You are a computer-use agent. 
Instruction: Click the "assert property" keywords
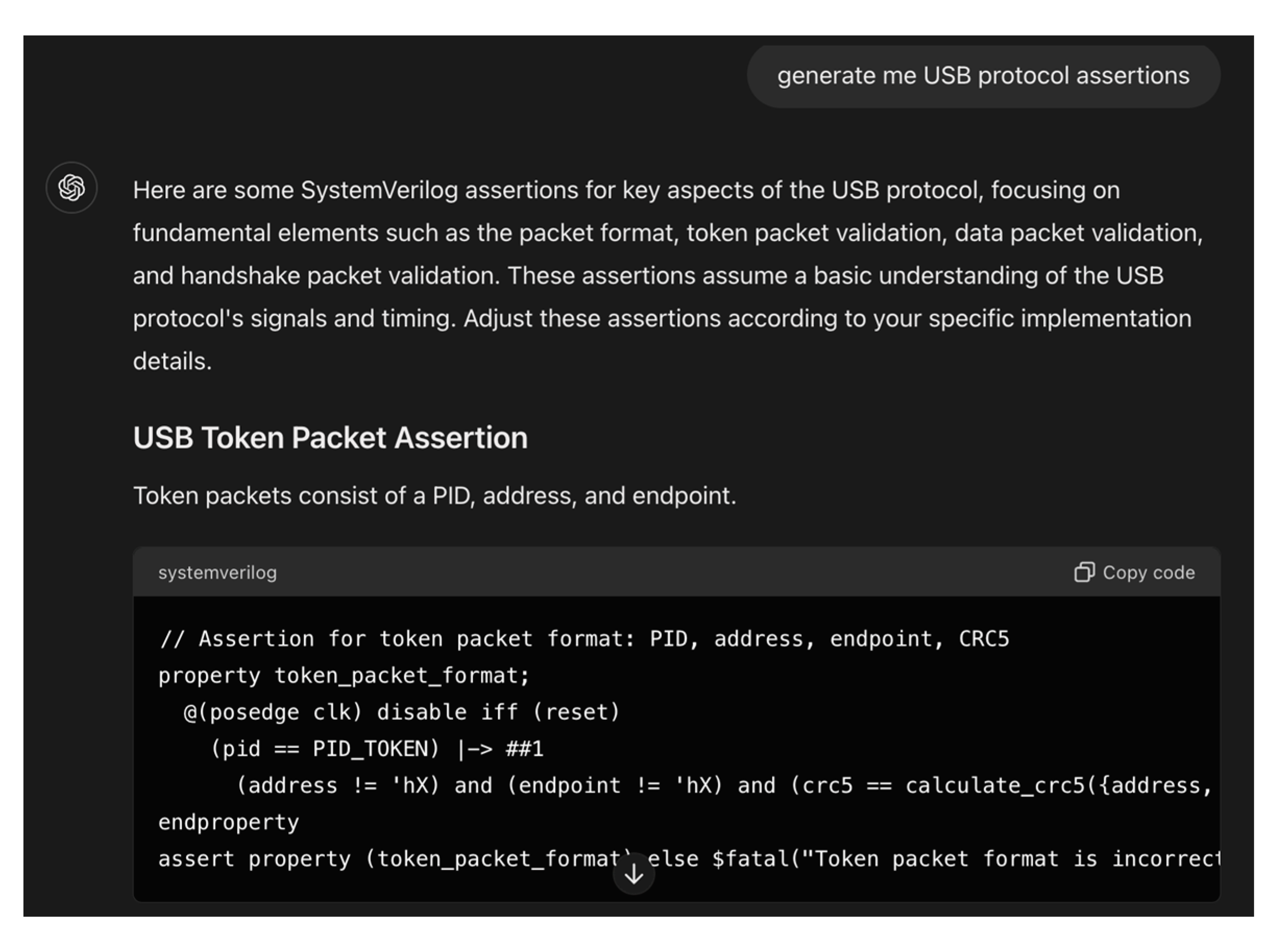254,859
